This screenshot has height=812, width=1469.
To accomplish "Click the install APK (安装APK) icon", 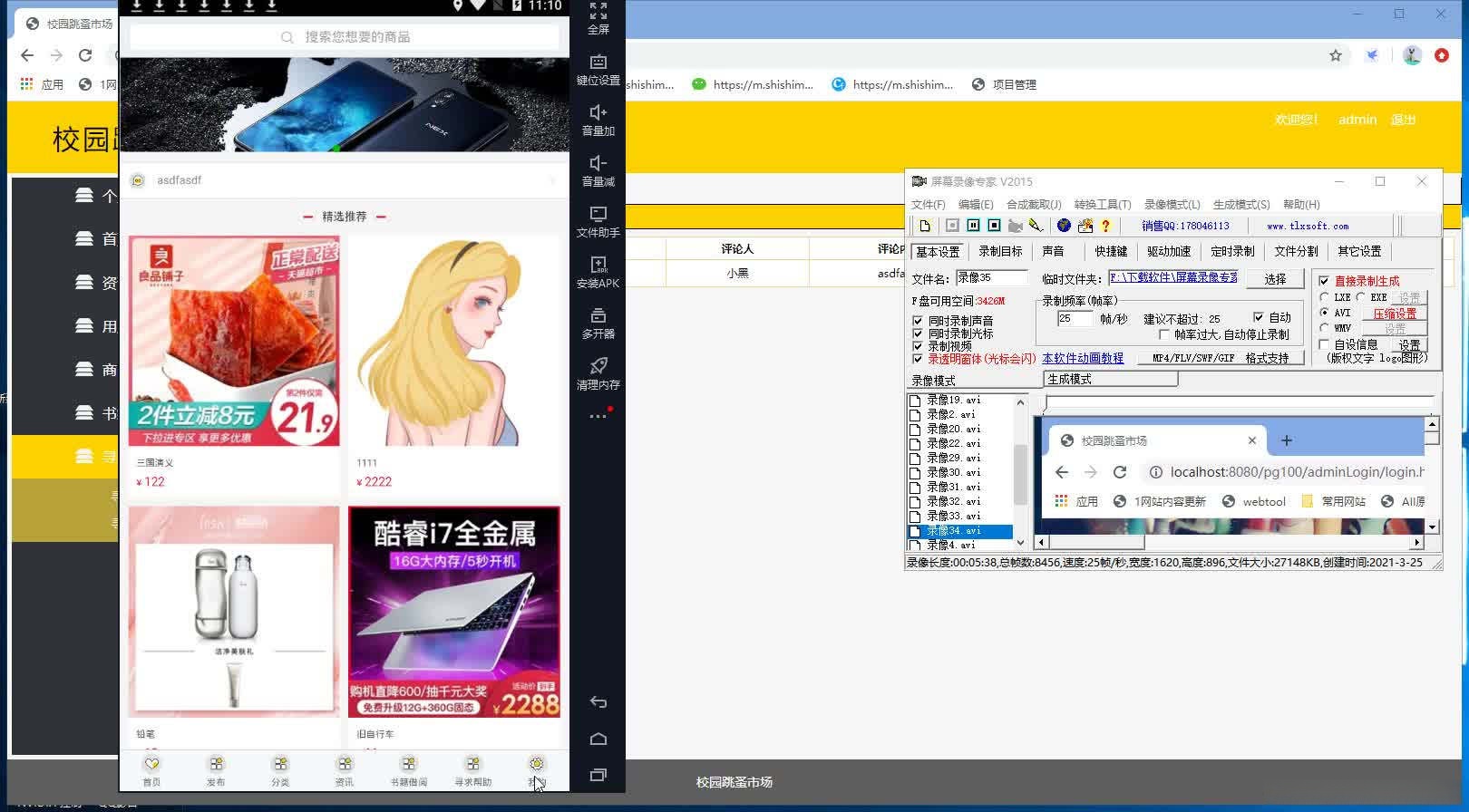I will pyautogui.click(x=598, y=265).
